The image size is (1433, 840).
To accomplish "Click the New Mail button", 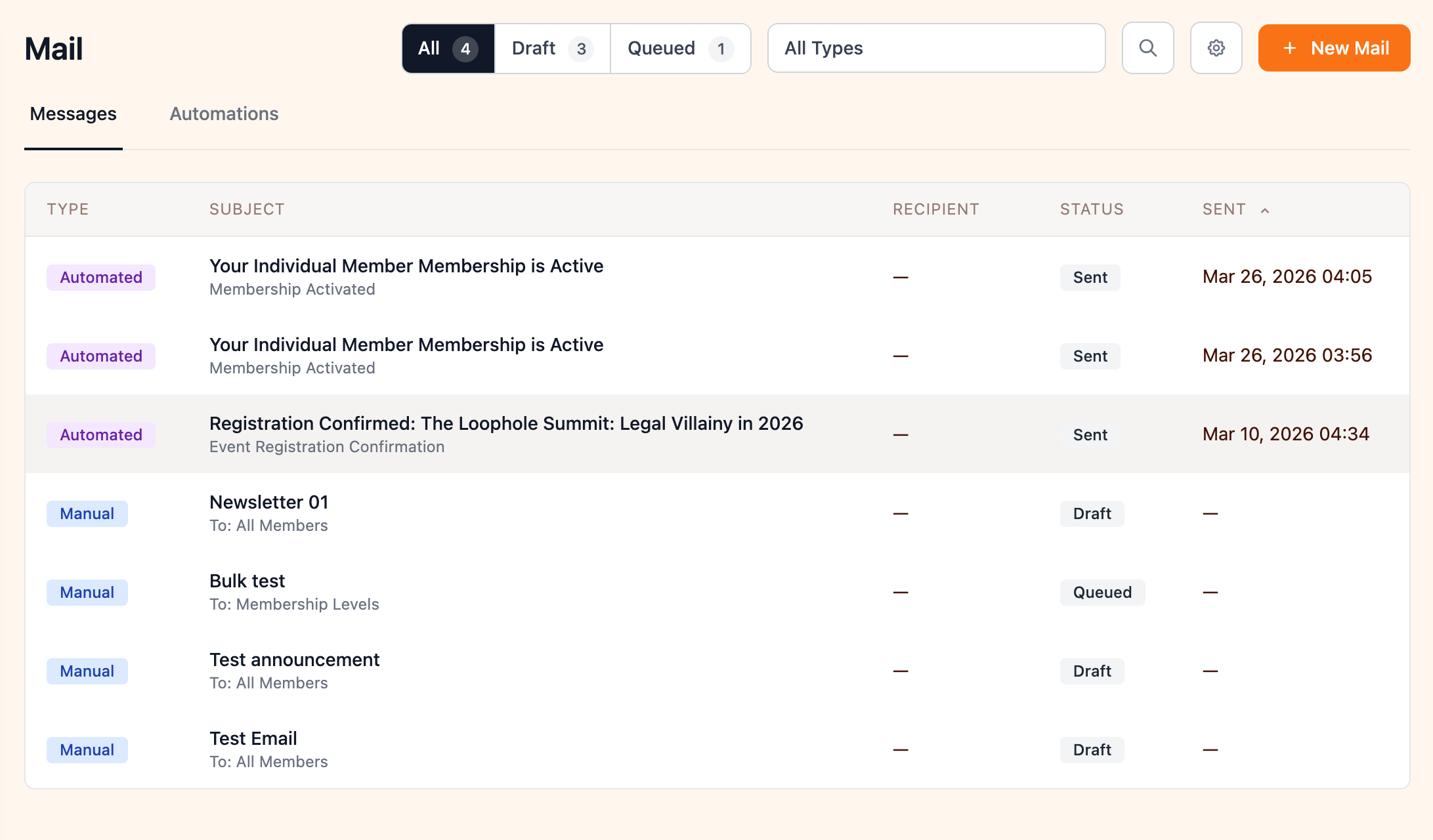I will tap(1334, 48).
